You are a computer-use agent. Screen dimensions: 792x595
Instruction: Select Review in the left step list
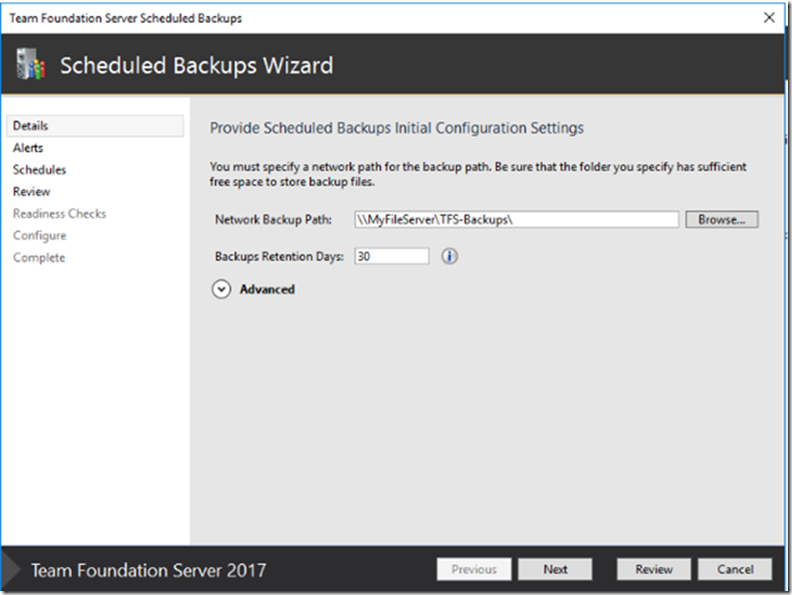point(31,192)
